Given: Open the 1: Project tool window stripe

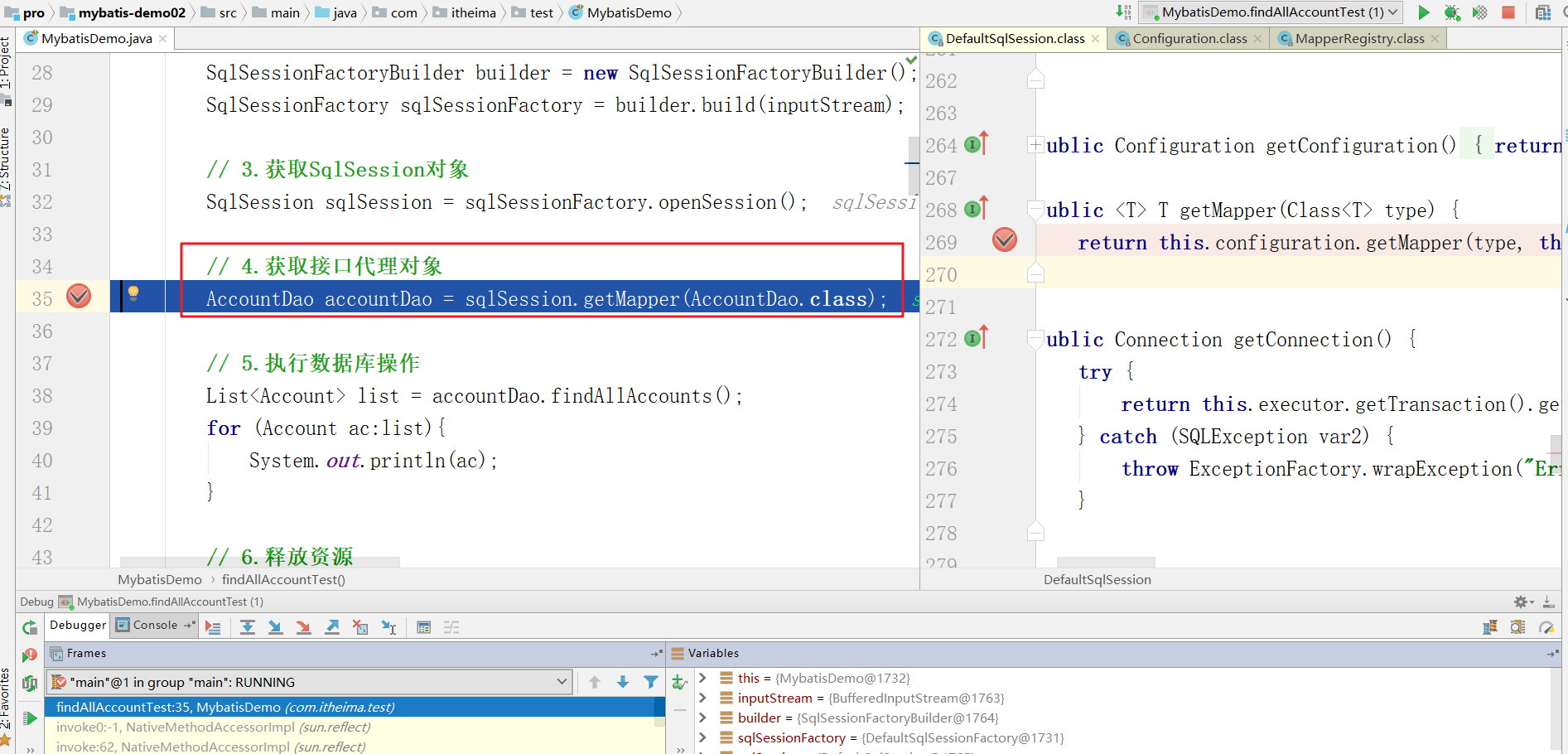Looking at the screenshot, I should (x=7, y=70).
